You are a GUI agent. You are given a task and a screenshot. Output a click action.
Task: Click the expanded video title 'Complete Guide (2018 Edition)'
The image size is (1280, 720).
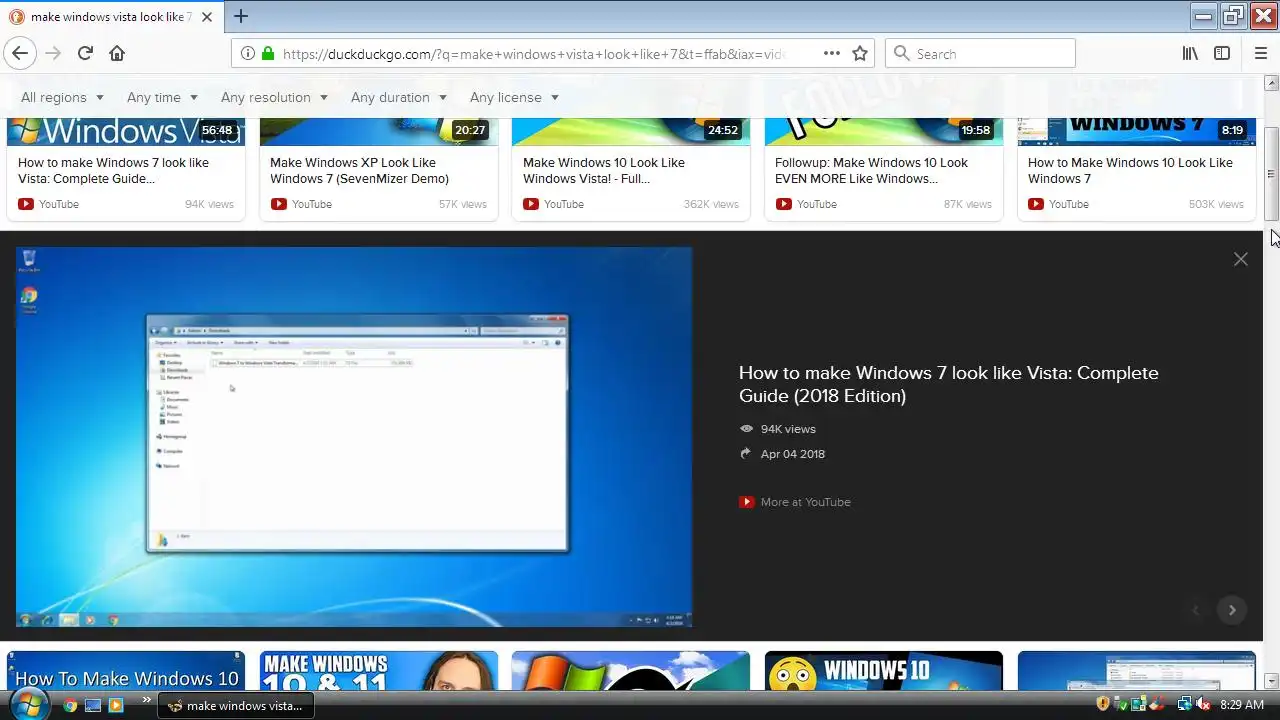coord(948,384)
